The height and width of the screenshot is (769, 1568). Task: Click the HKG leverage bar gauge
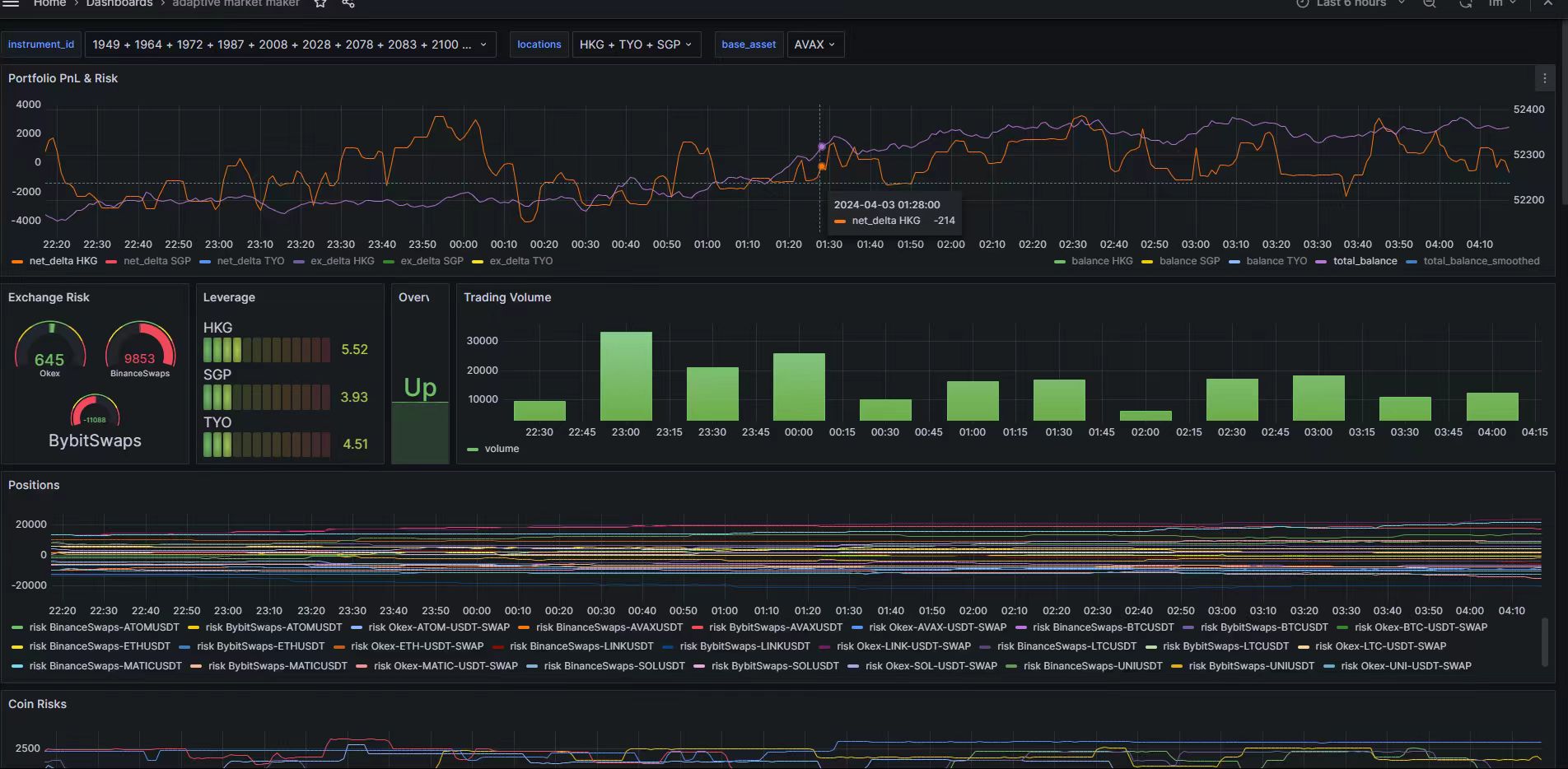[268, 350]
